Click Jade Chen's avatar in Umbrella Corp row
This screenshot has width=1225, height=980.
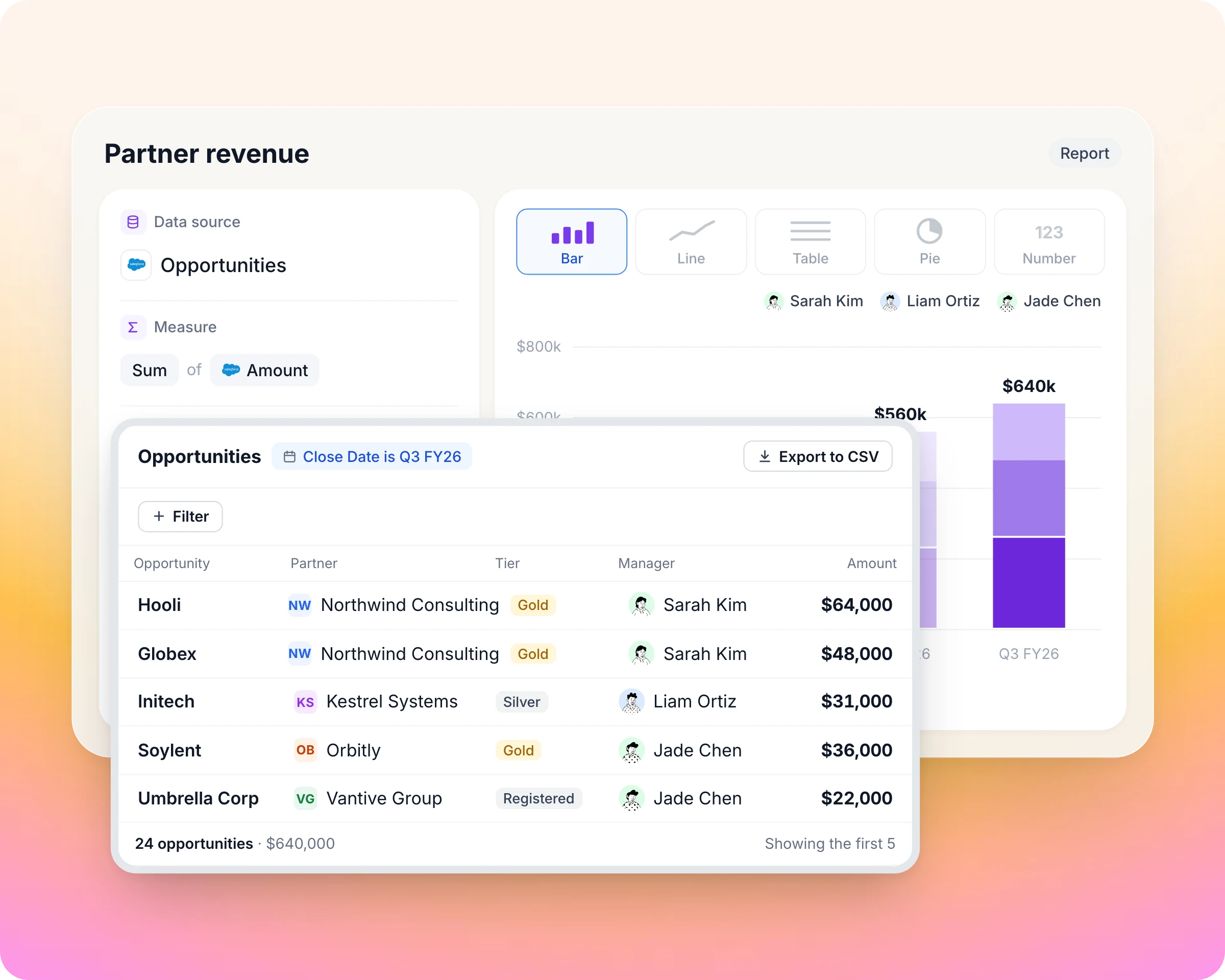[x=631, y=798]
